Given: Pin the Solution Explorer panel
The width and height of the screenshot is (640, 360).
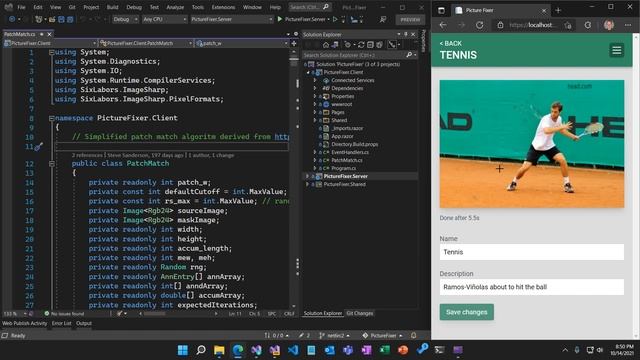Looking at the screenshot, I should 406,34.
